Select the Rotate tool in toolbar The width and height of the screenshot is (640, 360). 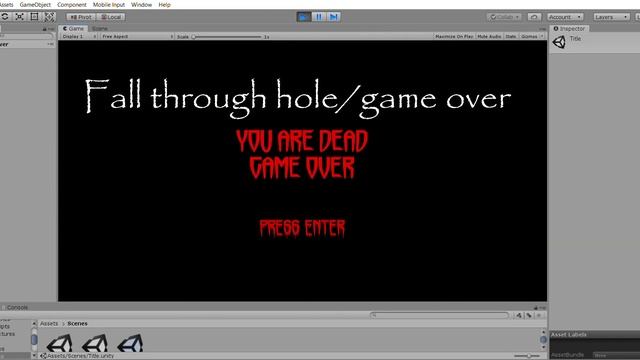pos(5,17)
